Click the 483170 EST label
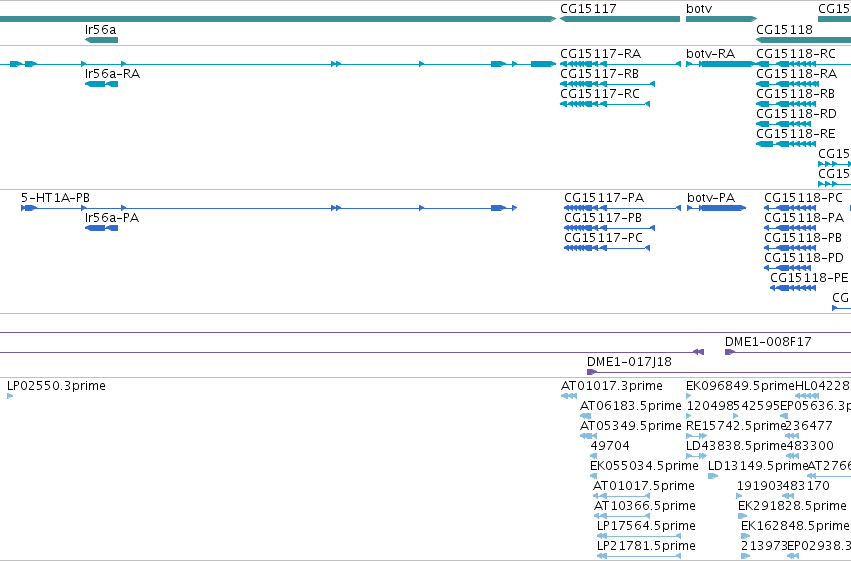The width and height of the screenshot is (851, 561). pos(806,486)
